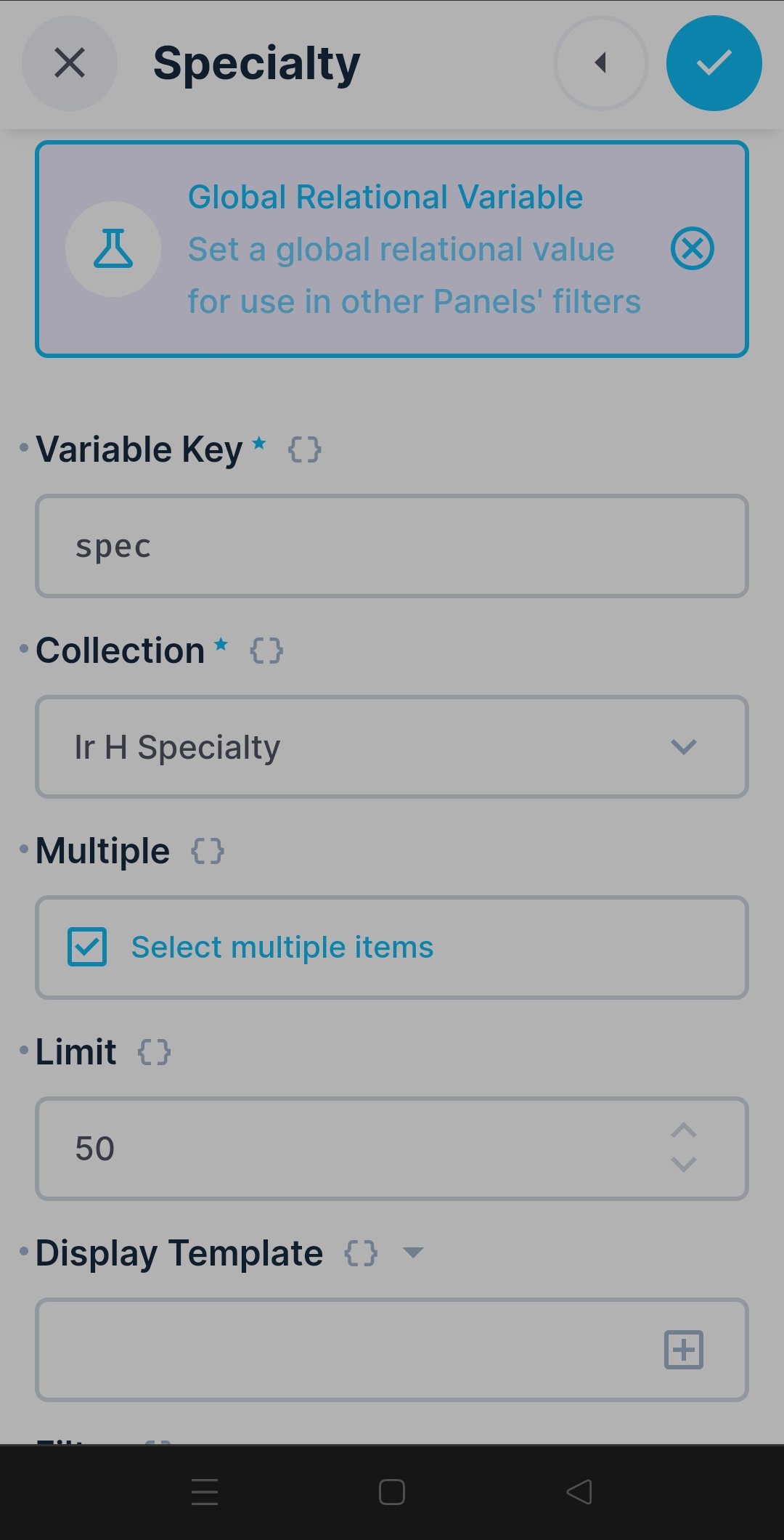Image resolution: width=784 pixels, height=1540 pixels.
Task: Open the binding braces for Display Template
Action: point(362,1252)
